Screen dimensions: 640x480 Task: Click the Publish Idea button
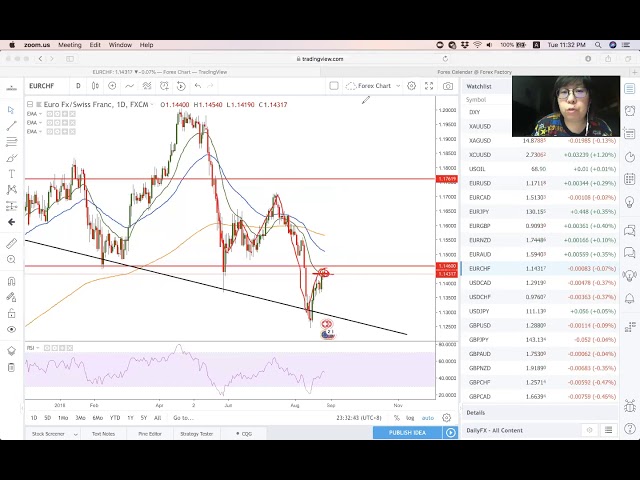[407, 433]
